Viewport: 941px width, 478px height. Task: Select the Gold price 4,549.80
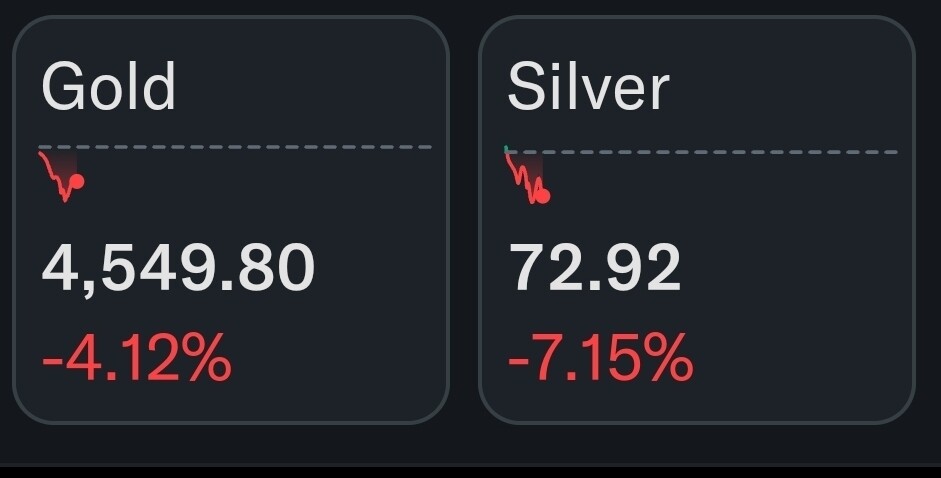[178, 268]
